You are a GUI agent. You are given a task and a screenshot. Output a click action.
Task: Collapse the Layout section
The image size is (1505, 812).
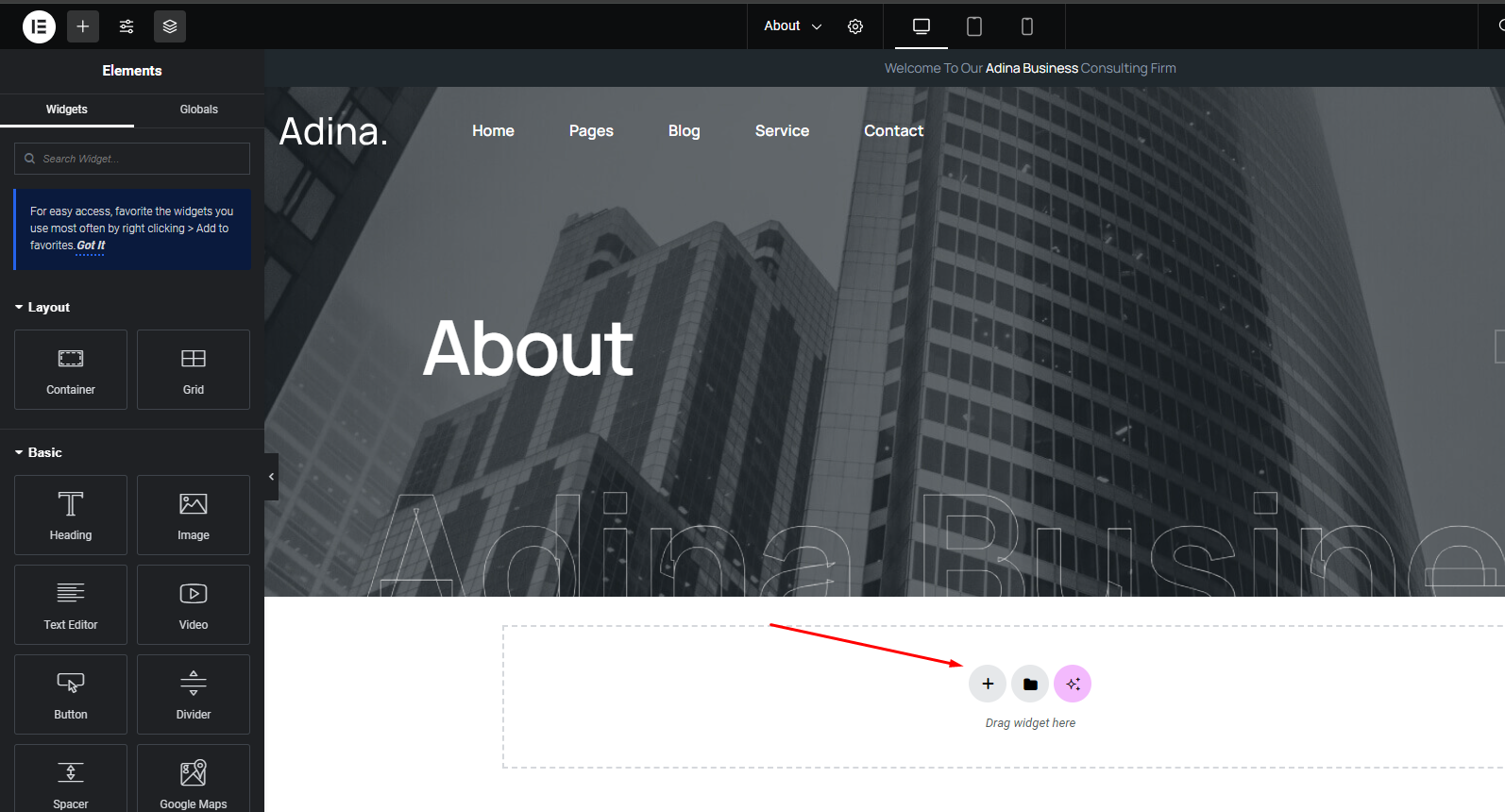[42, 307]
